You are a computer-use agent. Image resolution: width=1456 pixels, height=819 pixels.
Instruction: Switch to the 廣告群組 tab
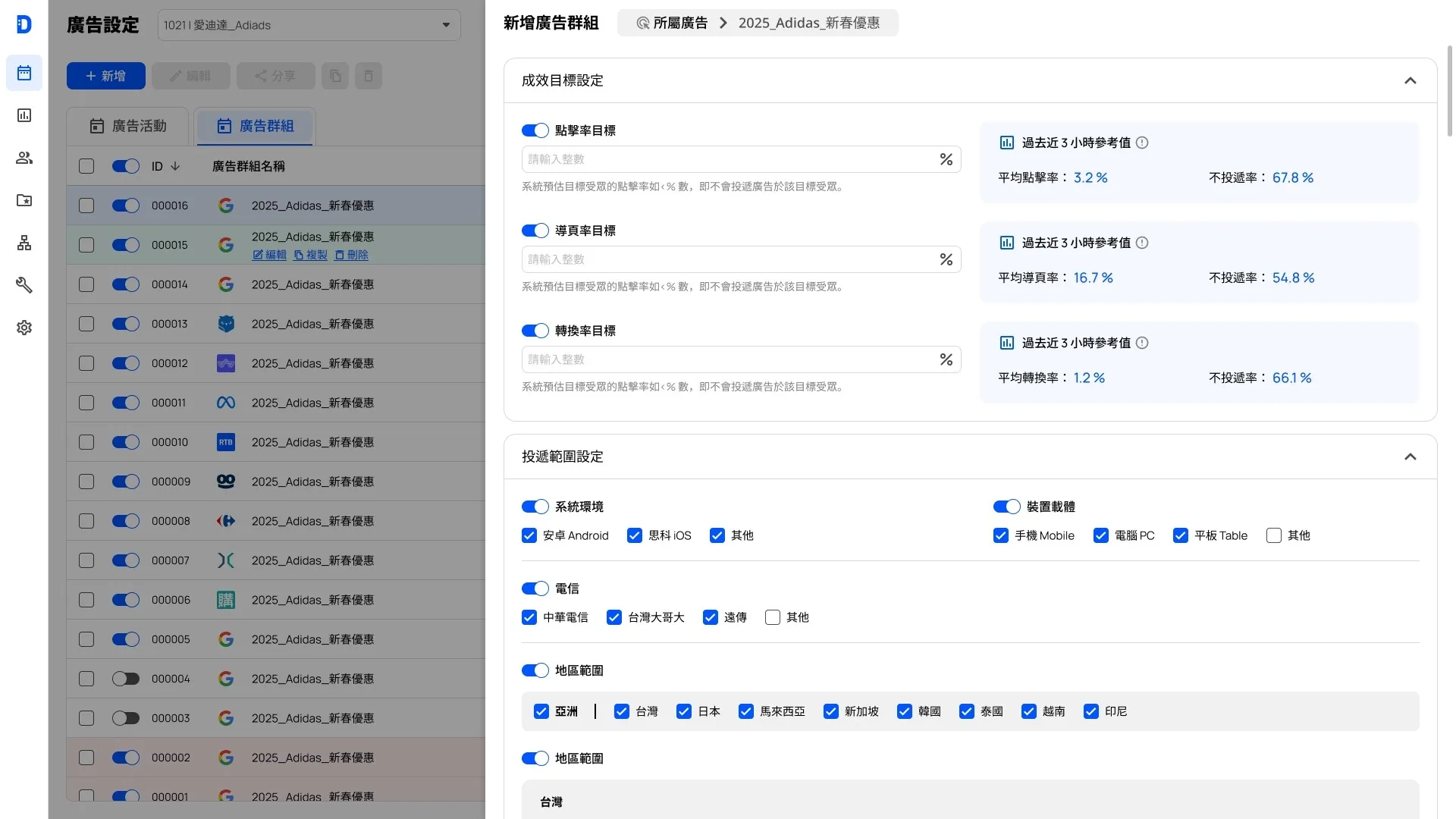(x=256, y=126)
